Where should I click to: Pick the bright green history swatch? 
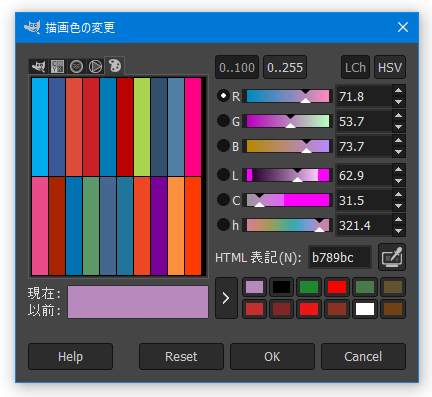click(x=309, y=287)
